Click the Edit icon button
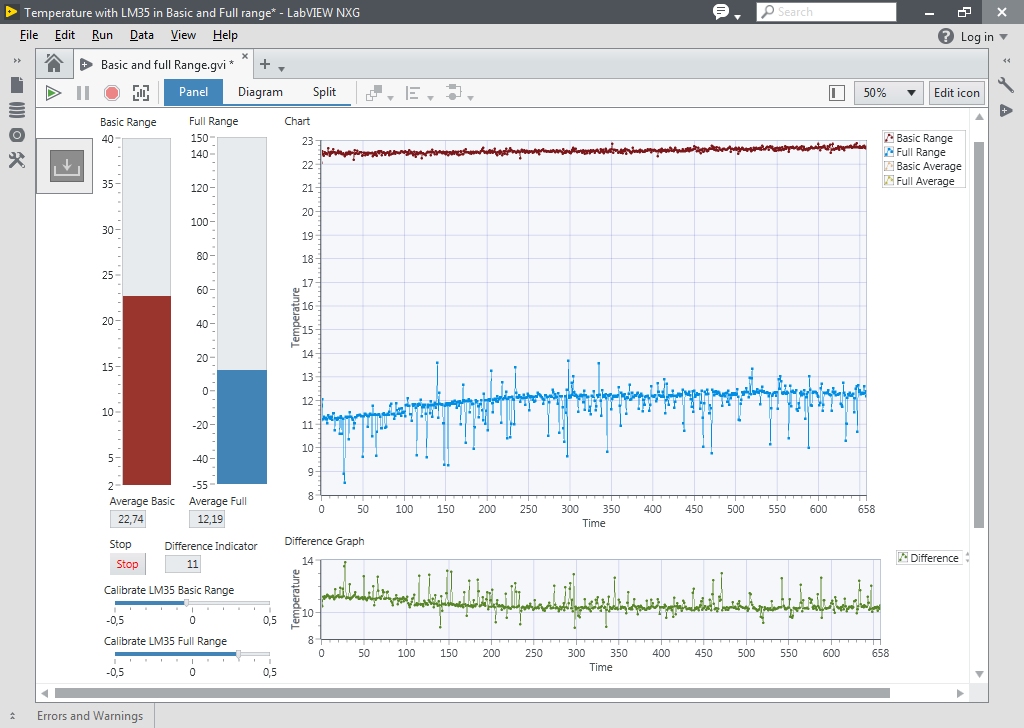Screen dimensions: 1024x728 click(957, 93)
